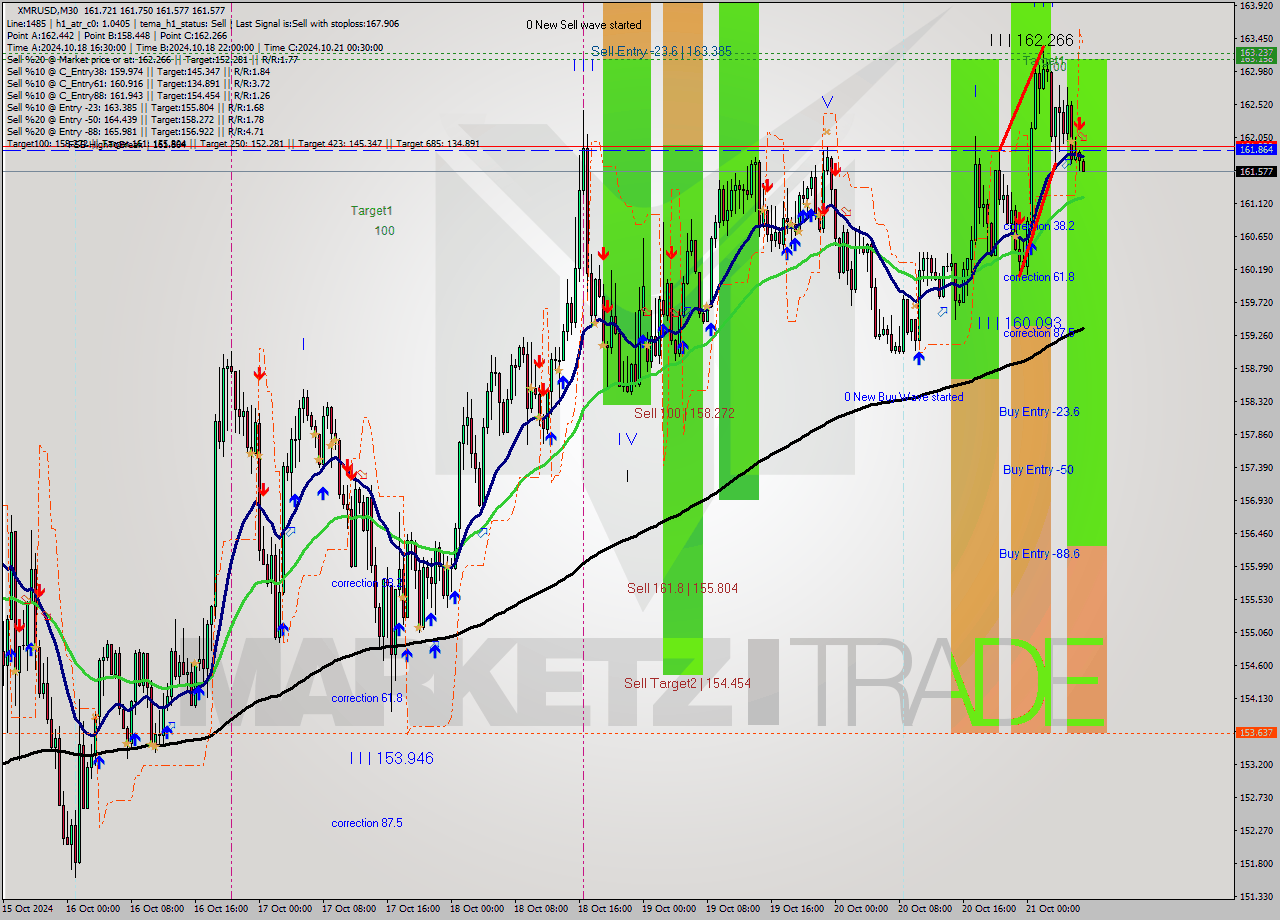Select the 'I I I 162.266' wave label
This screenshot has width=1280, height=920.
(x=1031, y=41)
